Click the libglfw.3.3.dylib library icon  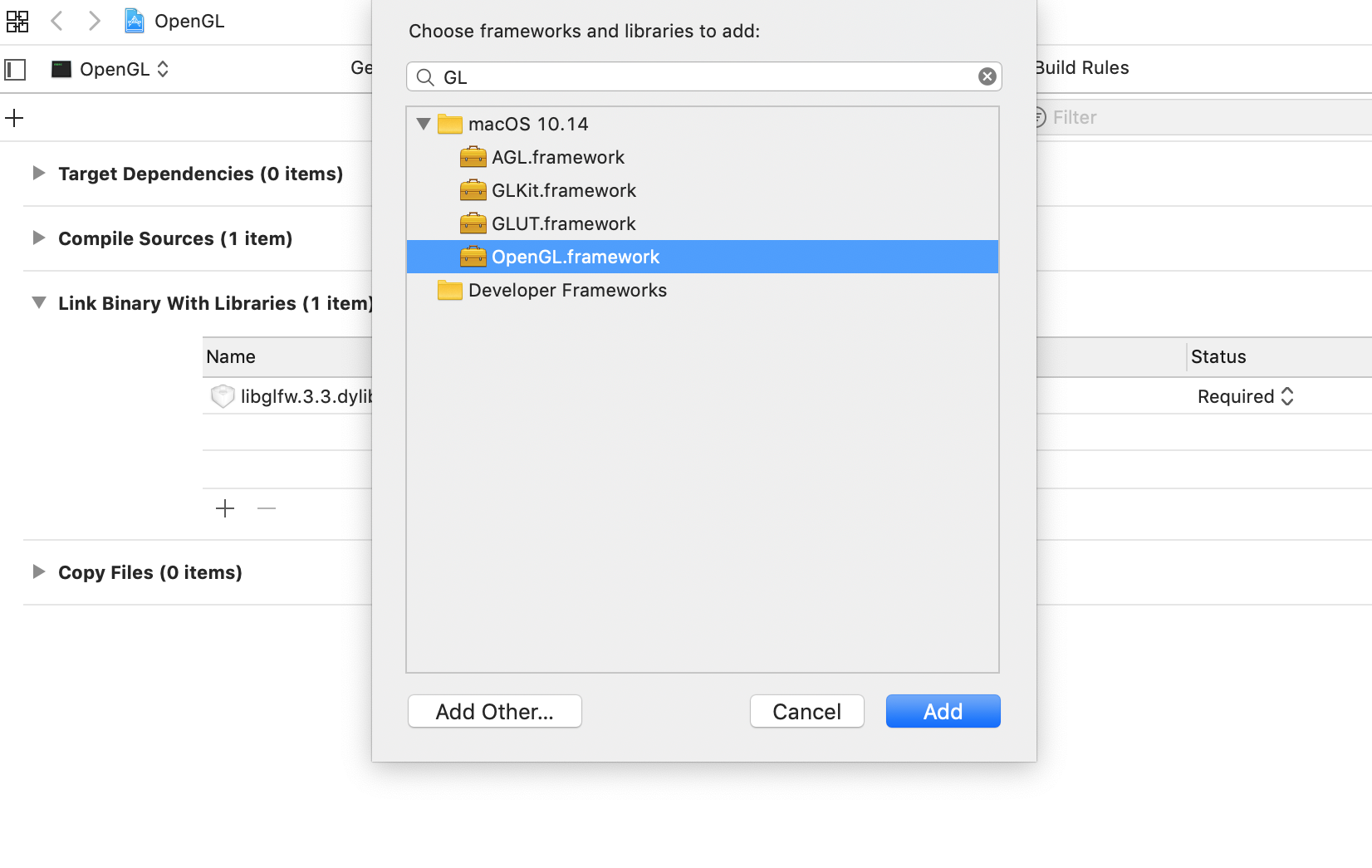point(222,396)
